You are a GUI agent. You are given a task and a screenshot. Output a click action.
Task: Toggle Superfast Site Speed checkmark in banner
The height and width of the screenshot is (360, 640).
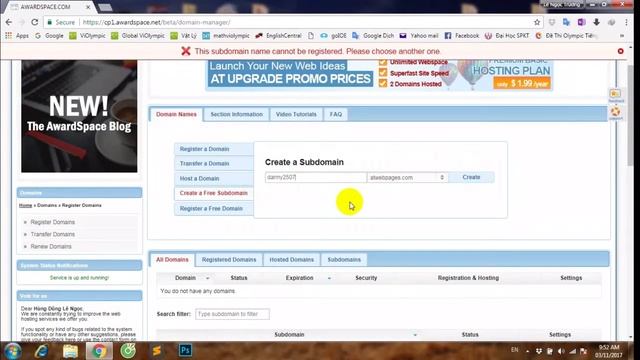tap(382, 73)
